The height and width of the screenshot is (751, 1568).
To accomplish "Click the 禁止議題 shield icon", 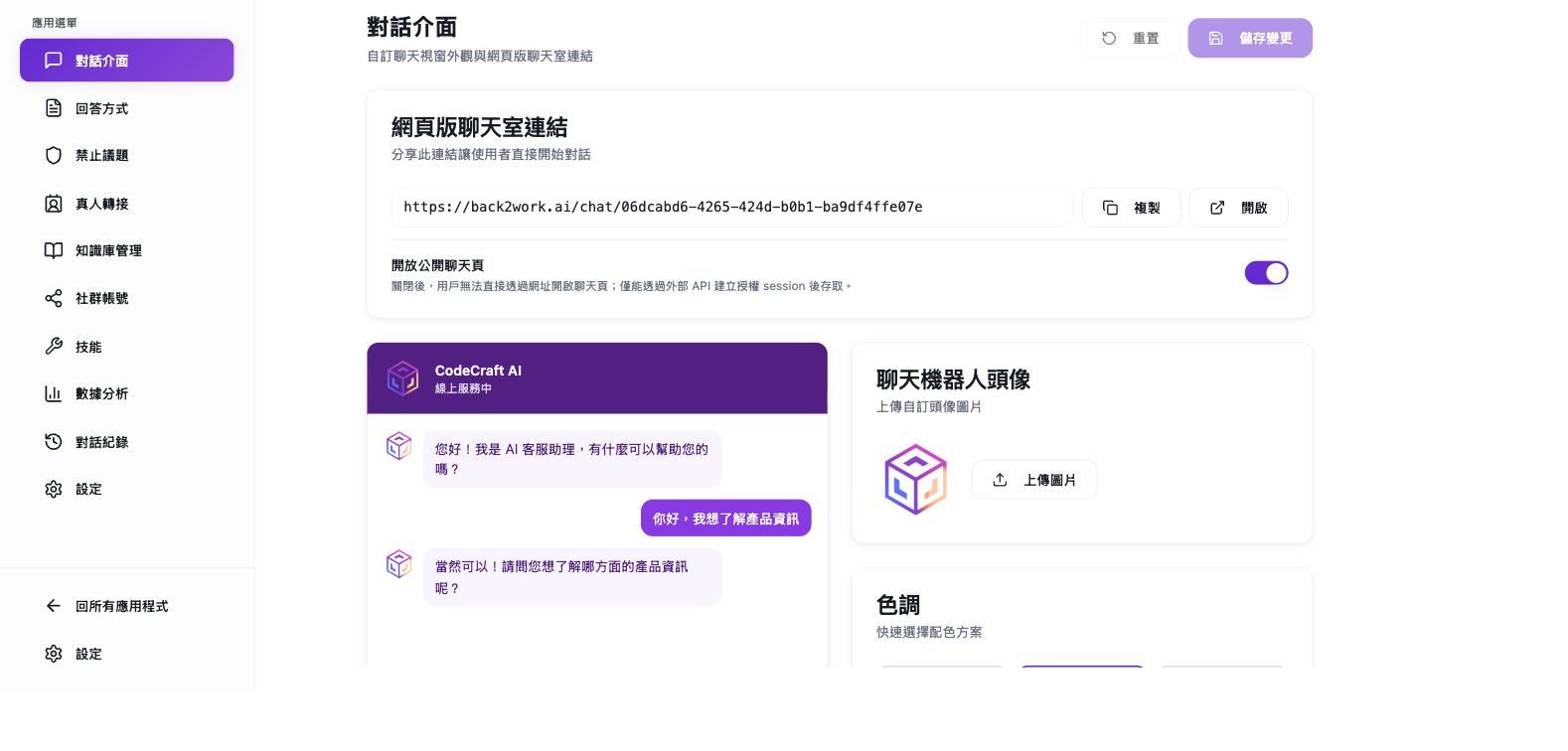I will point(54,155).
